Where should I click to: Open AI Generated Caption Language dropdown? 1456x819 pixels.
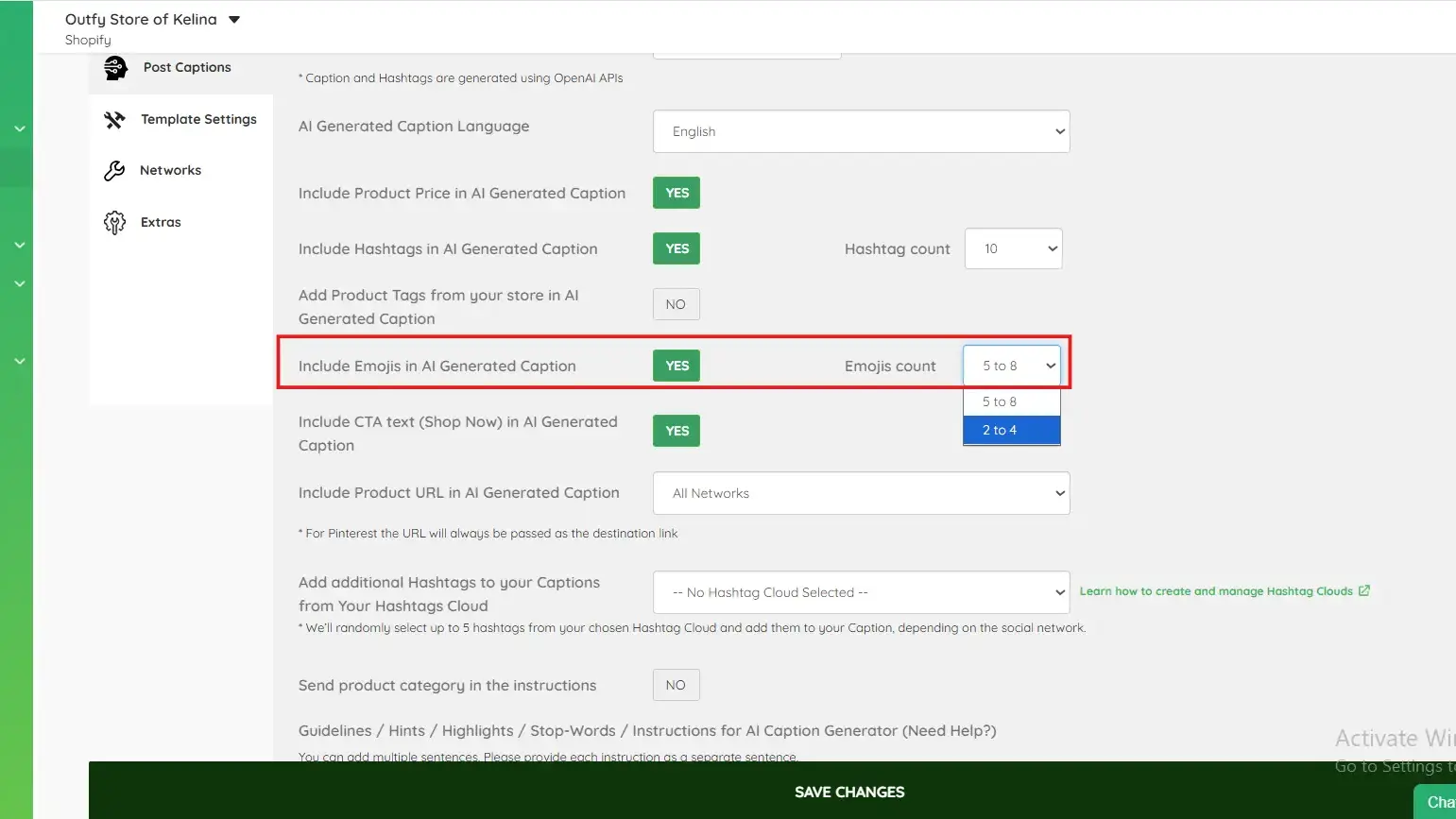862,131
